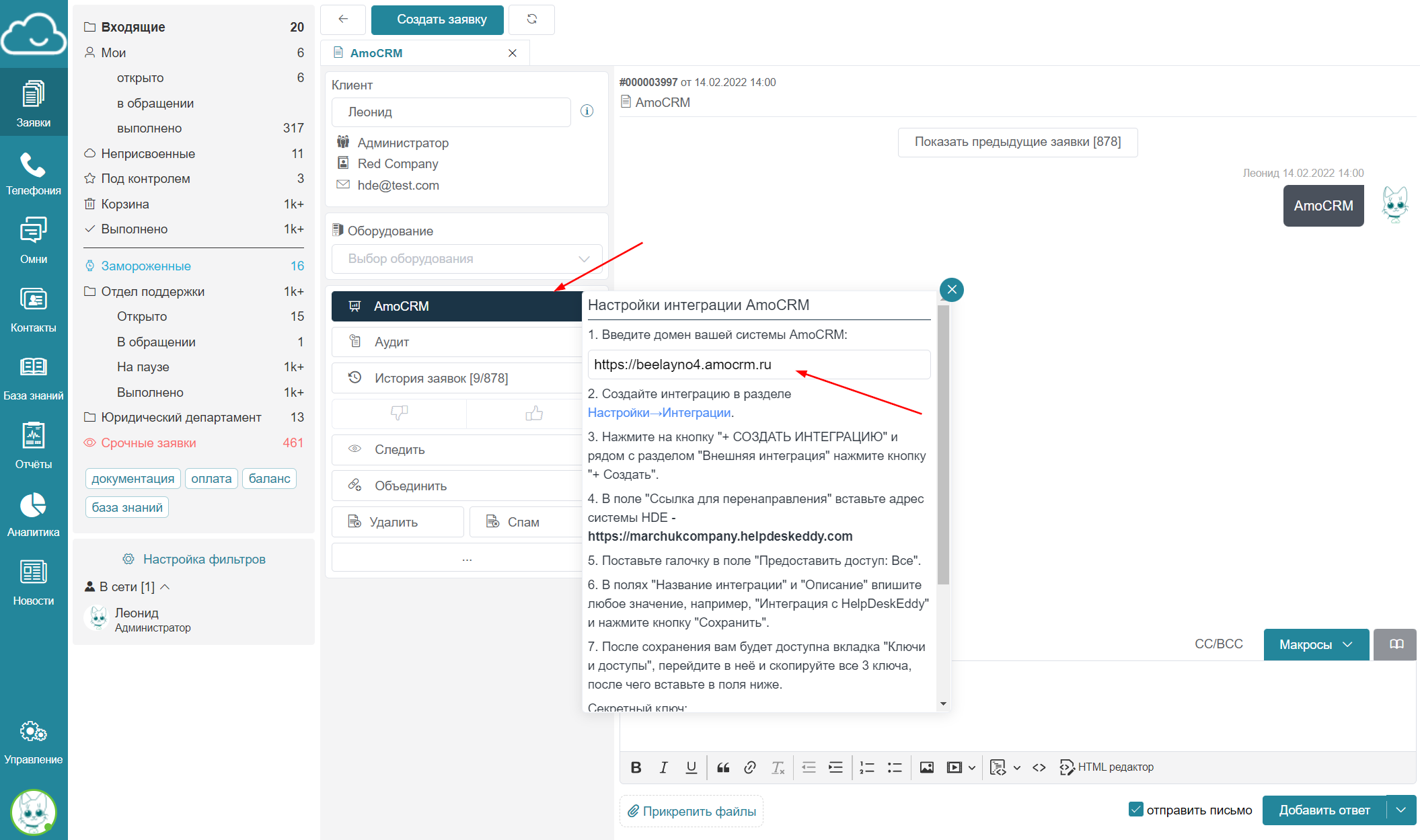
Task: Select the Юридический департамент folder
Action: (194, 417)
